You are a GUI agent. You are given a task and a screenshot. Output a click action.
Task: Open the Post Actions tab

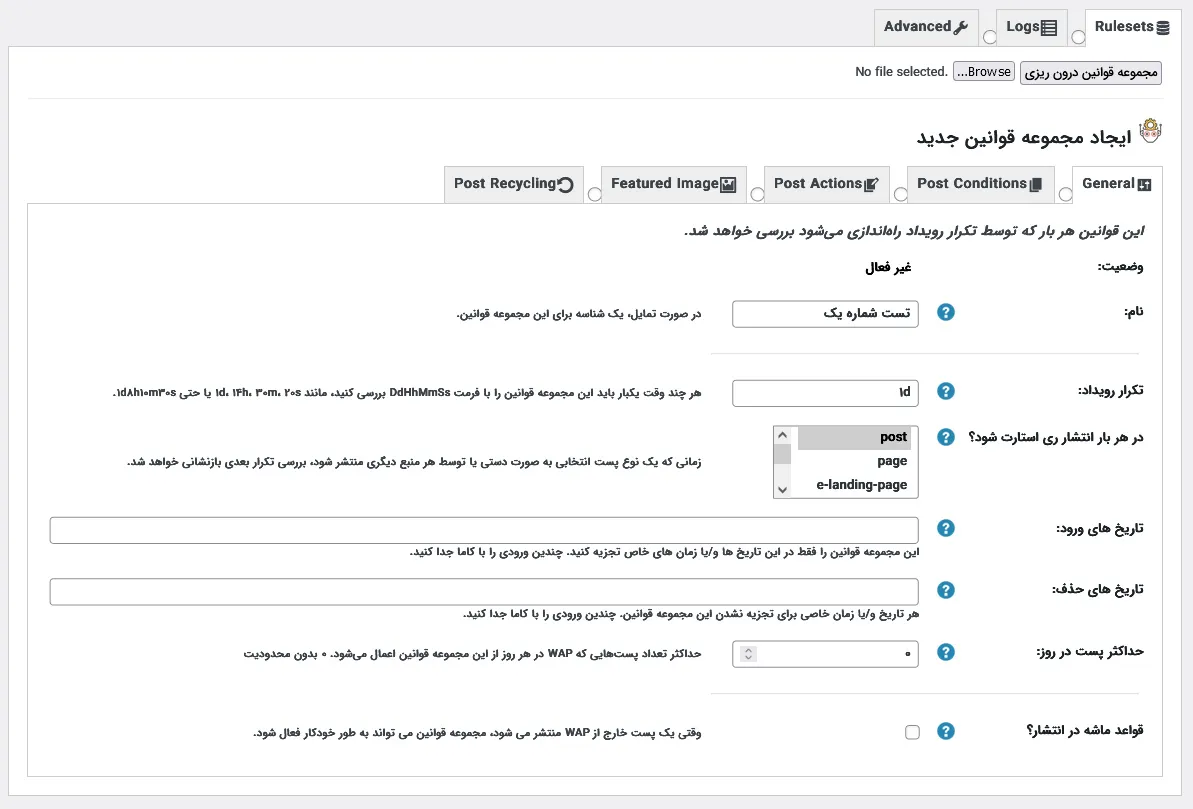pyautogui.click(x=826, y=184)
